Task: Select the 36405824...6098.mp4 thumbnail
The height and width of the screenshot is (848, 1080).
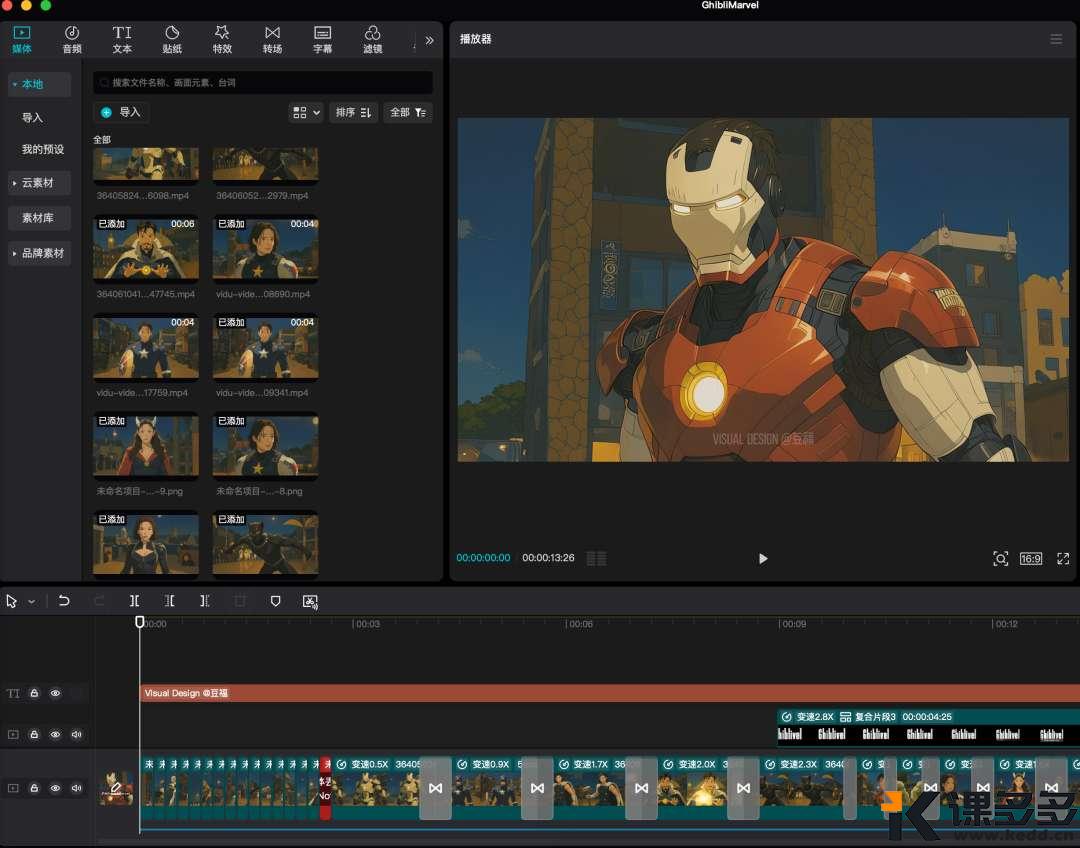Action: (146, 166)
